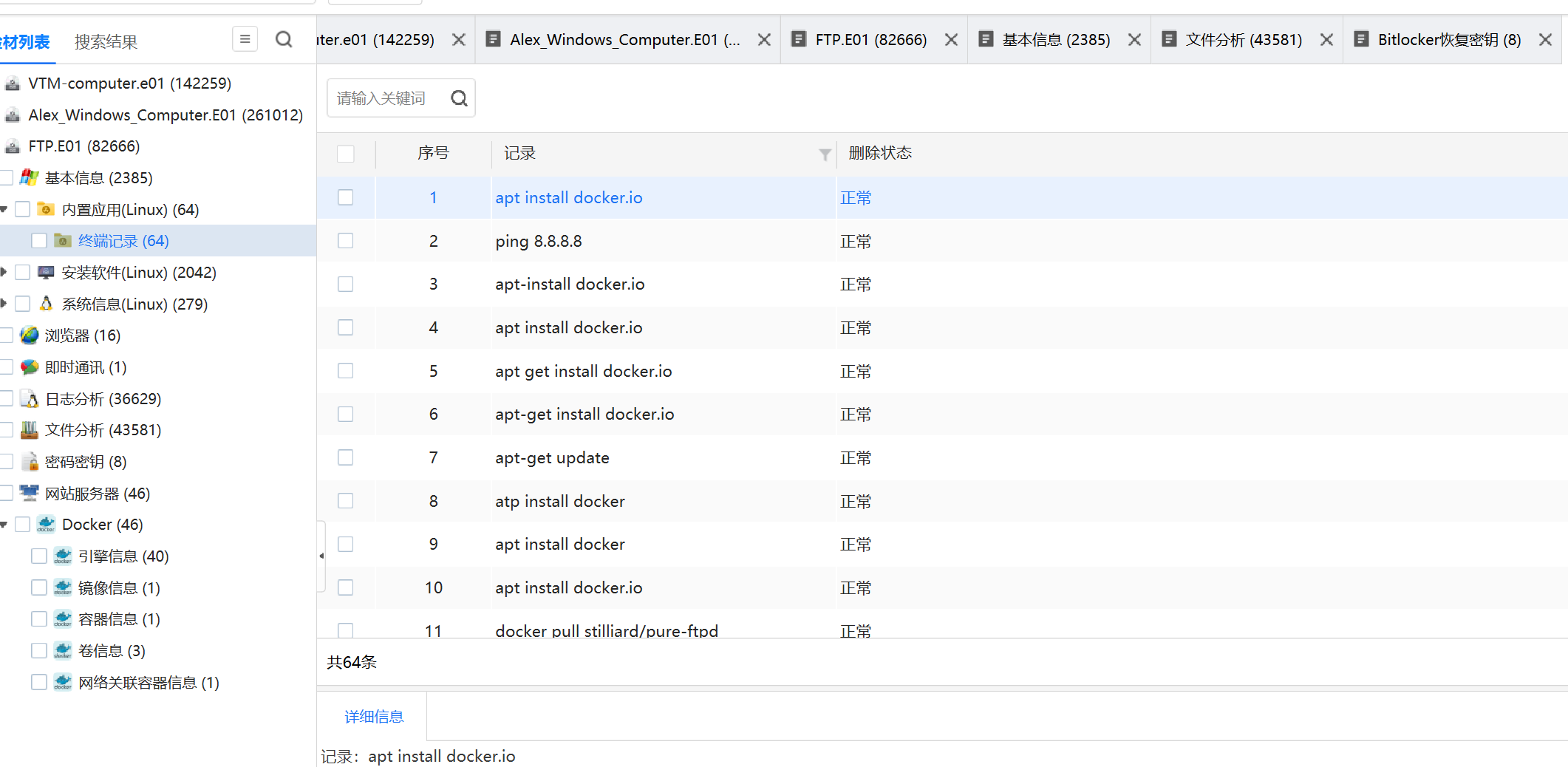Select the 网站服务器 server icon
Viewport: 1568px width, 767px height.
(30, 493)
